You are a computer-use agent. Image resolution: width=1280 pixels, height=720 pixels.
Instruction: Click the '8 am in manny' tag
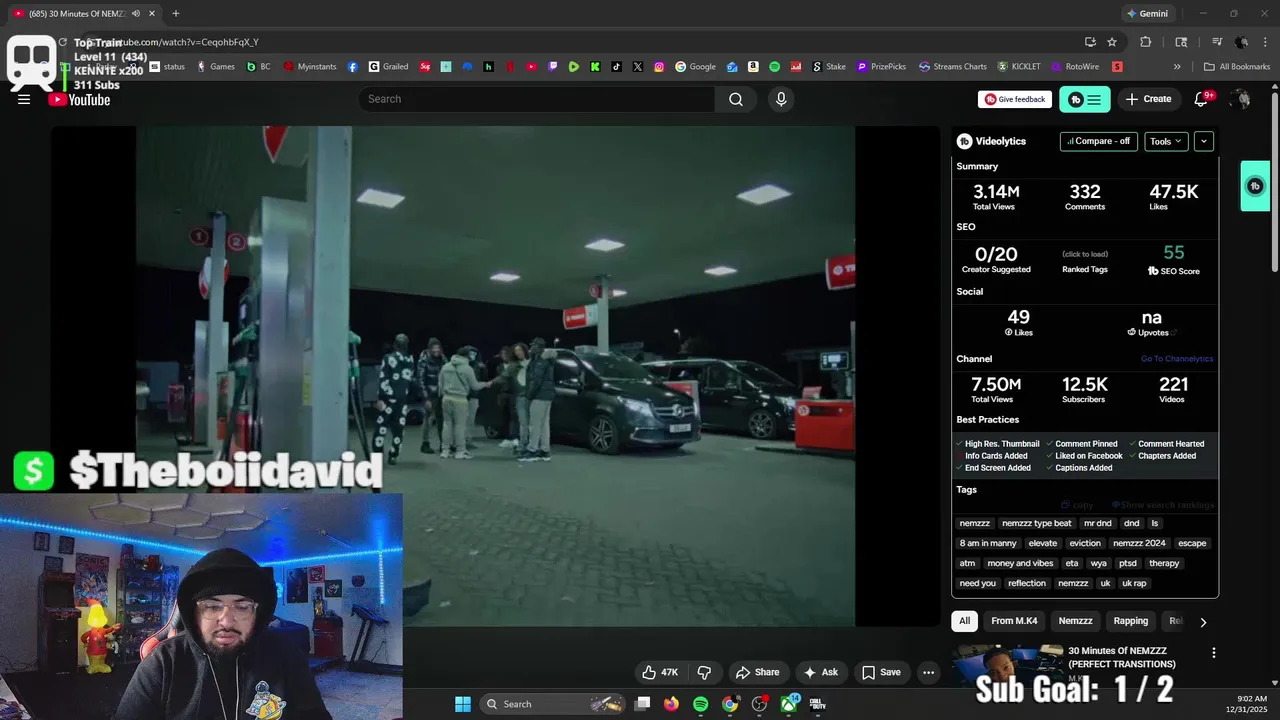pos(988,543)
